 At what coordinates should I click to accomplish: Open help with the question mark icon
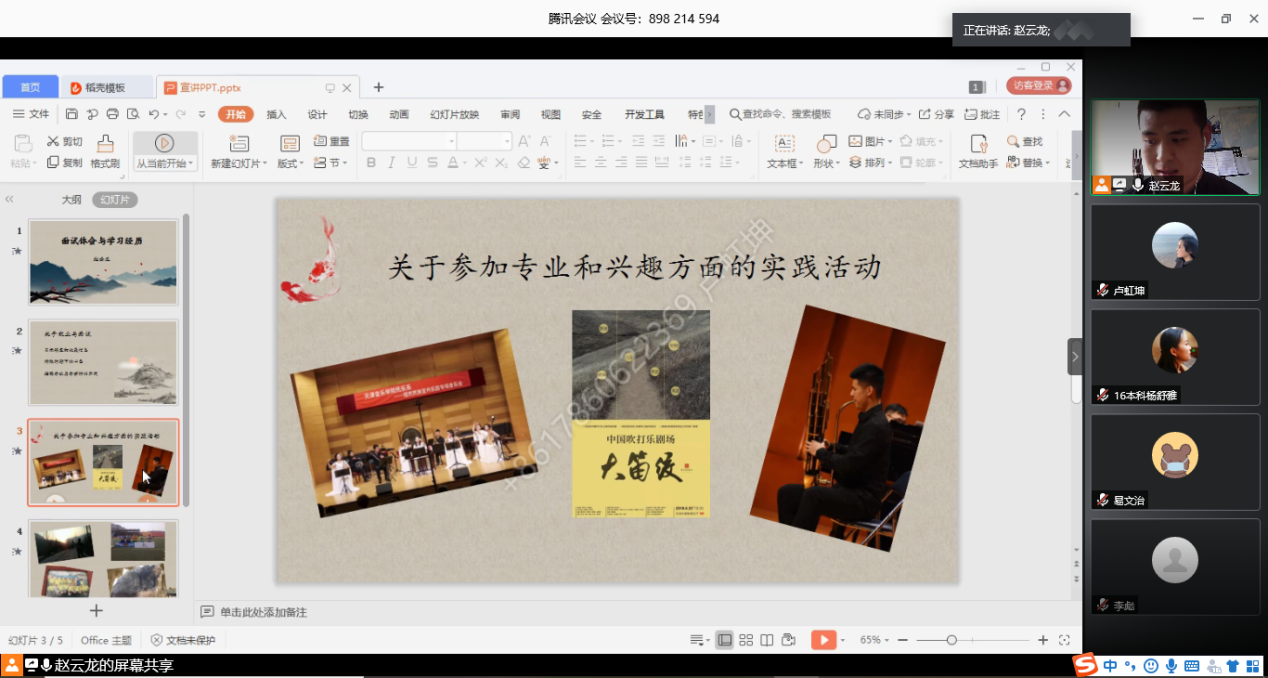[x=1021, y=114]
